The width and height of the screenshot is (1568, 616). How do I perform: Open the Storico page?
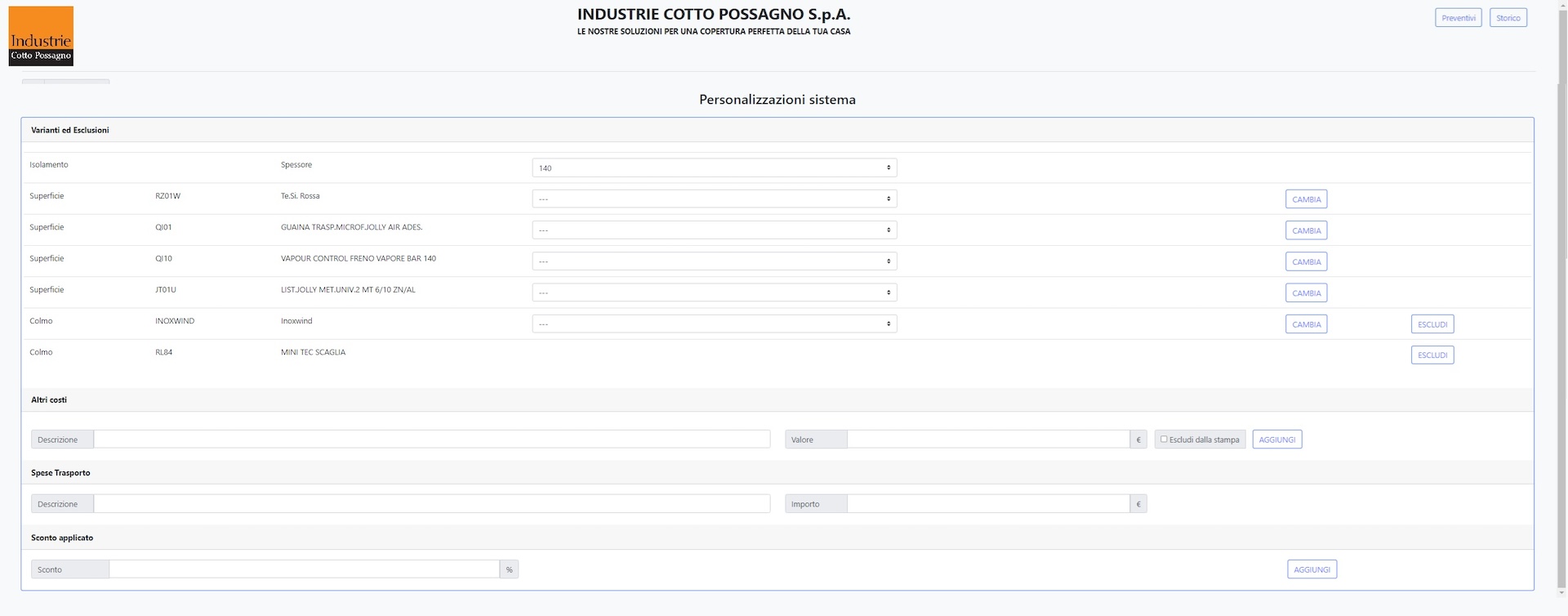pos(1508,18)
